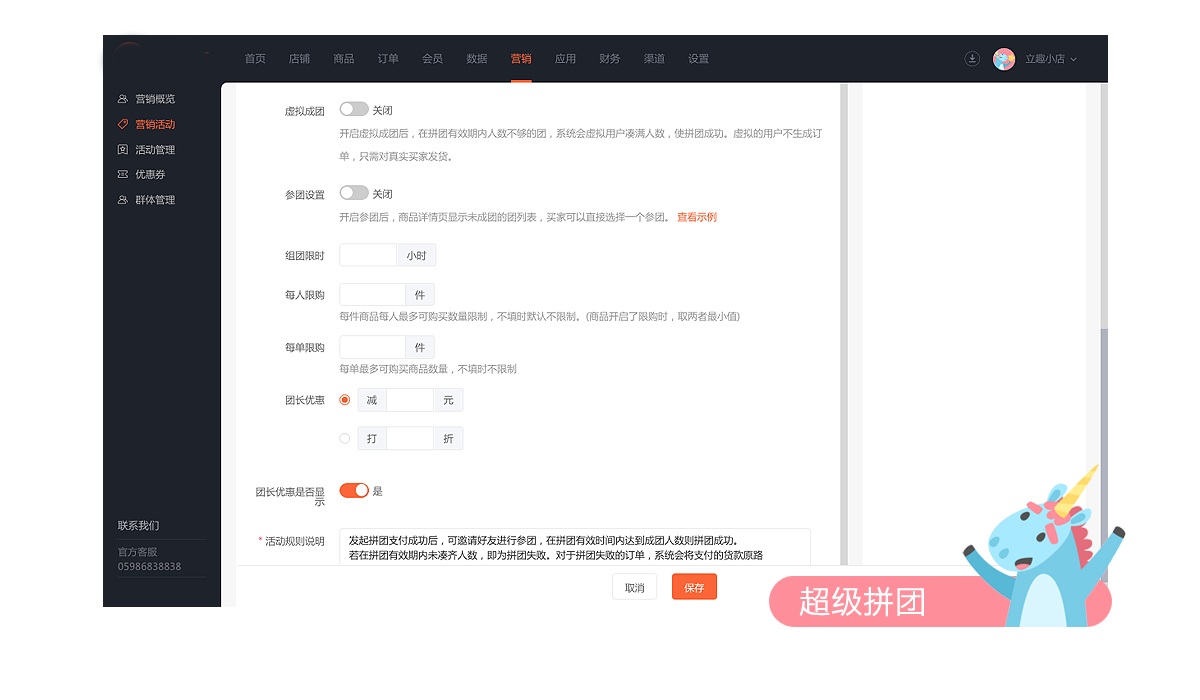Click the 活动管理 sidebar icon
Viewport: 1200px width, 700px height.
[123, 150]
